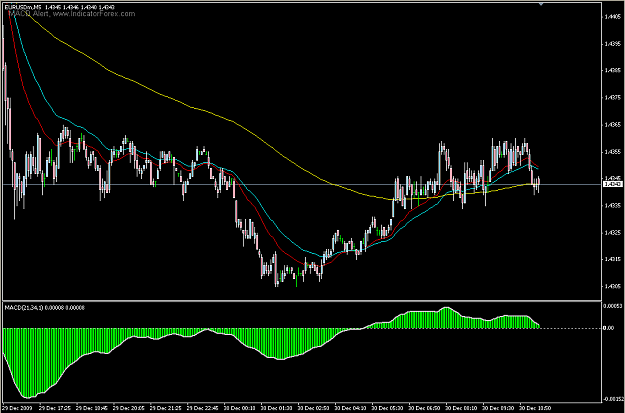Click the 0.00053 MACD scale label

(613, 306)
